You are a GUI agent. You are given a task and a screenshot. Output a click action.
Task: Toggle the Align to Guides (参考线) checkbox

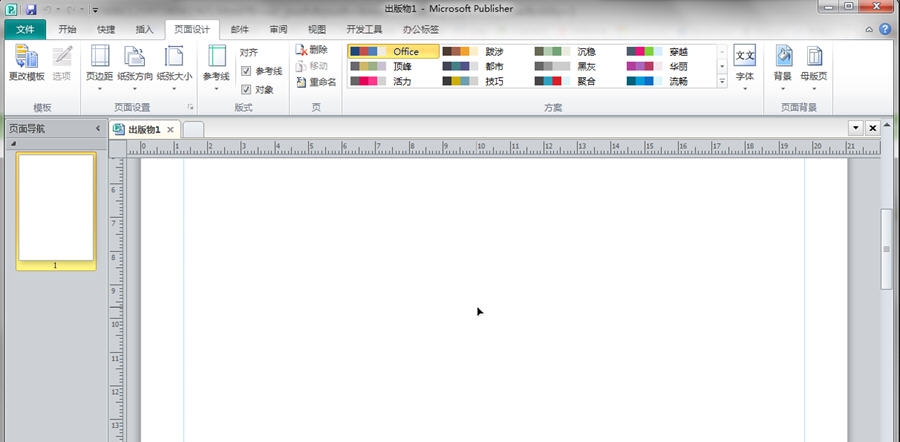coord(246,71)
